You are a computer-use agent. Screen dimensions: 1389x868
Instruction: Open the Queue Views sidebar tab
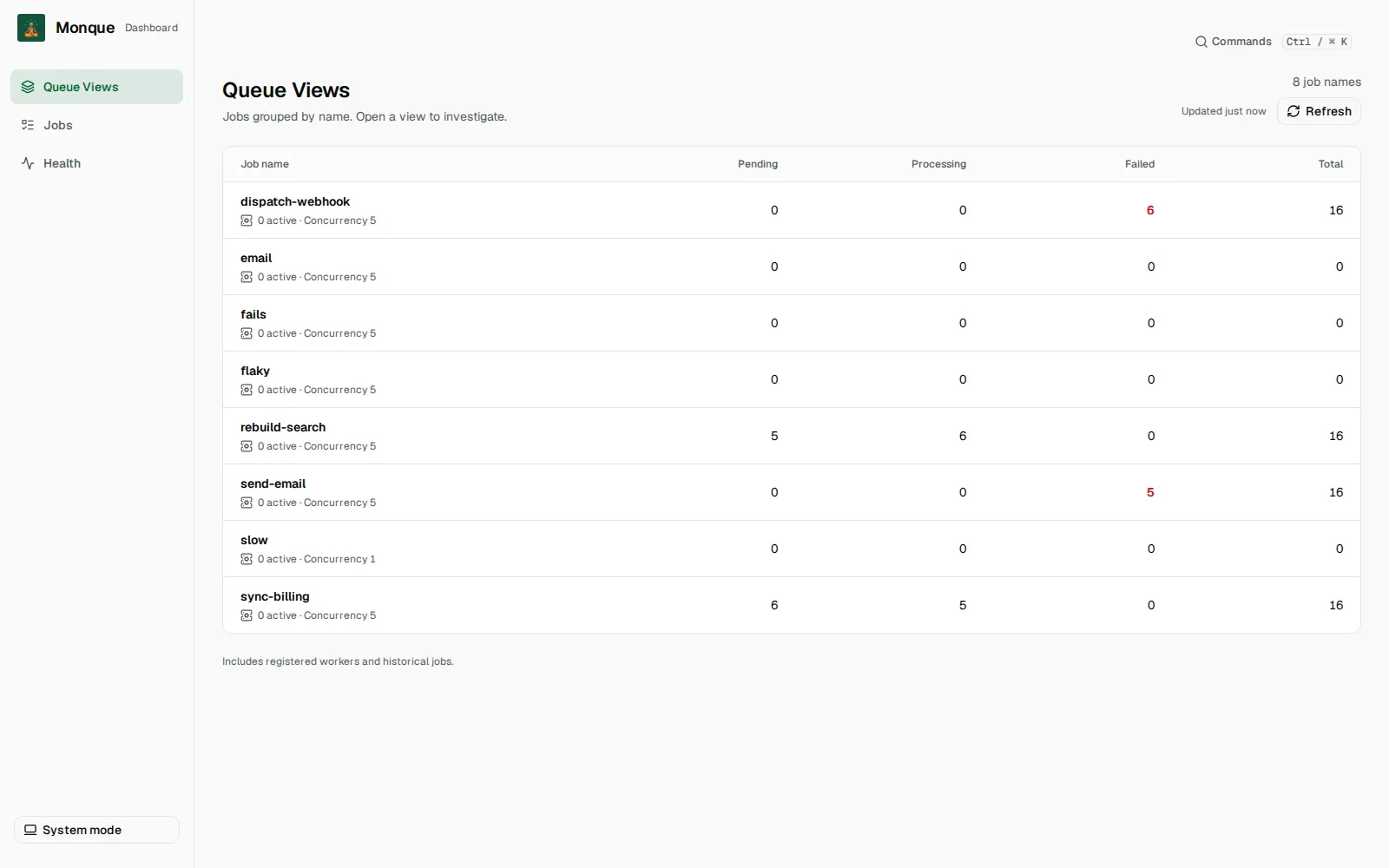[96, 87]
